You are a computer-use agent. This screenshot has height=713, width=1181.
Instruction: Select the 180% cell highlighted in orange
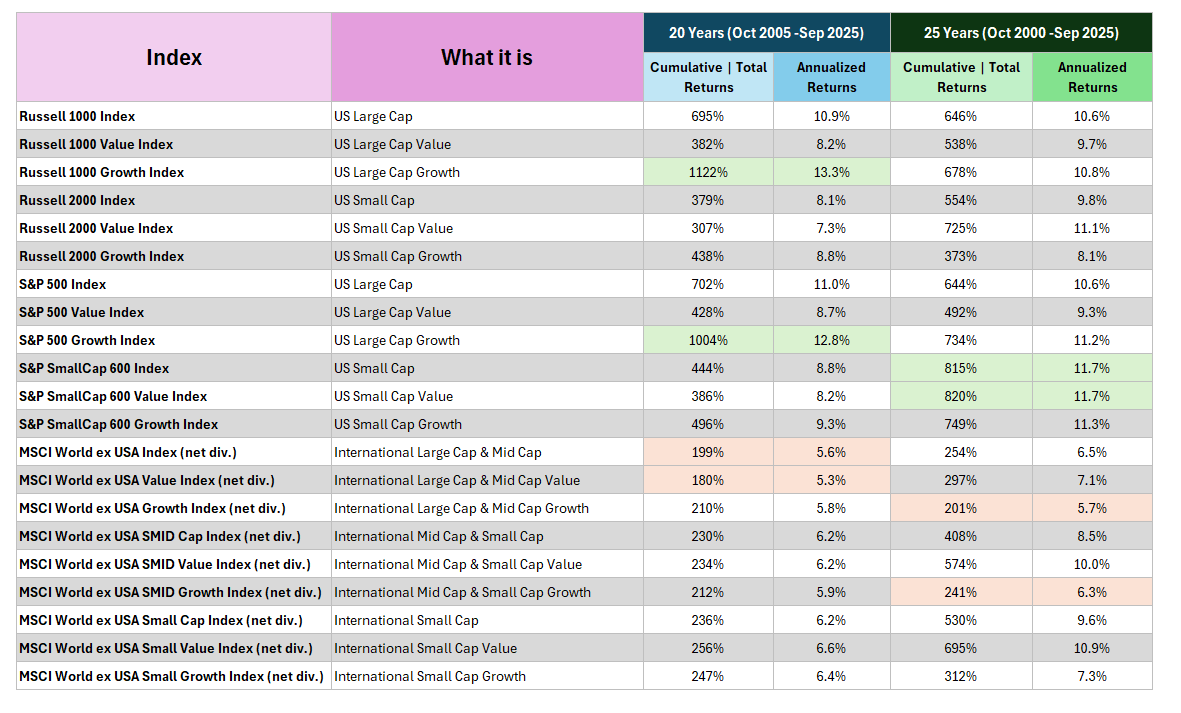point(708,480)
